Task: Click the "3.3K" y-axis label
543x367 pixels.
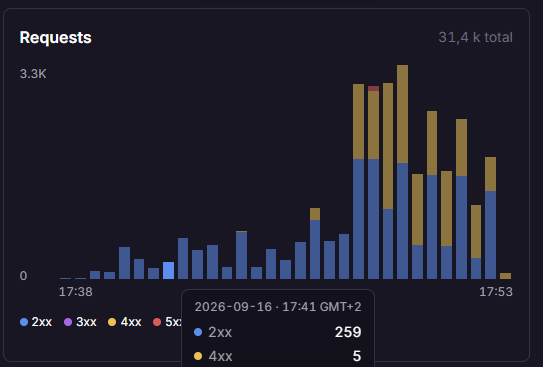Action: pyautogui.click(x=33, y=74)
